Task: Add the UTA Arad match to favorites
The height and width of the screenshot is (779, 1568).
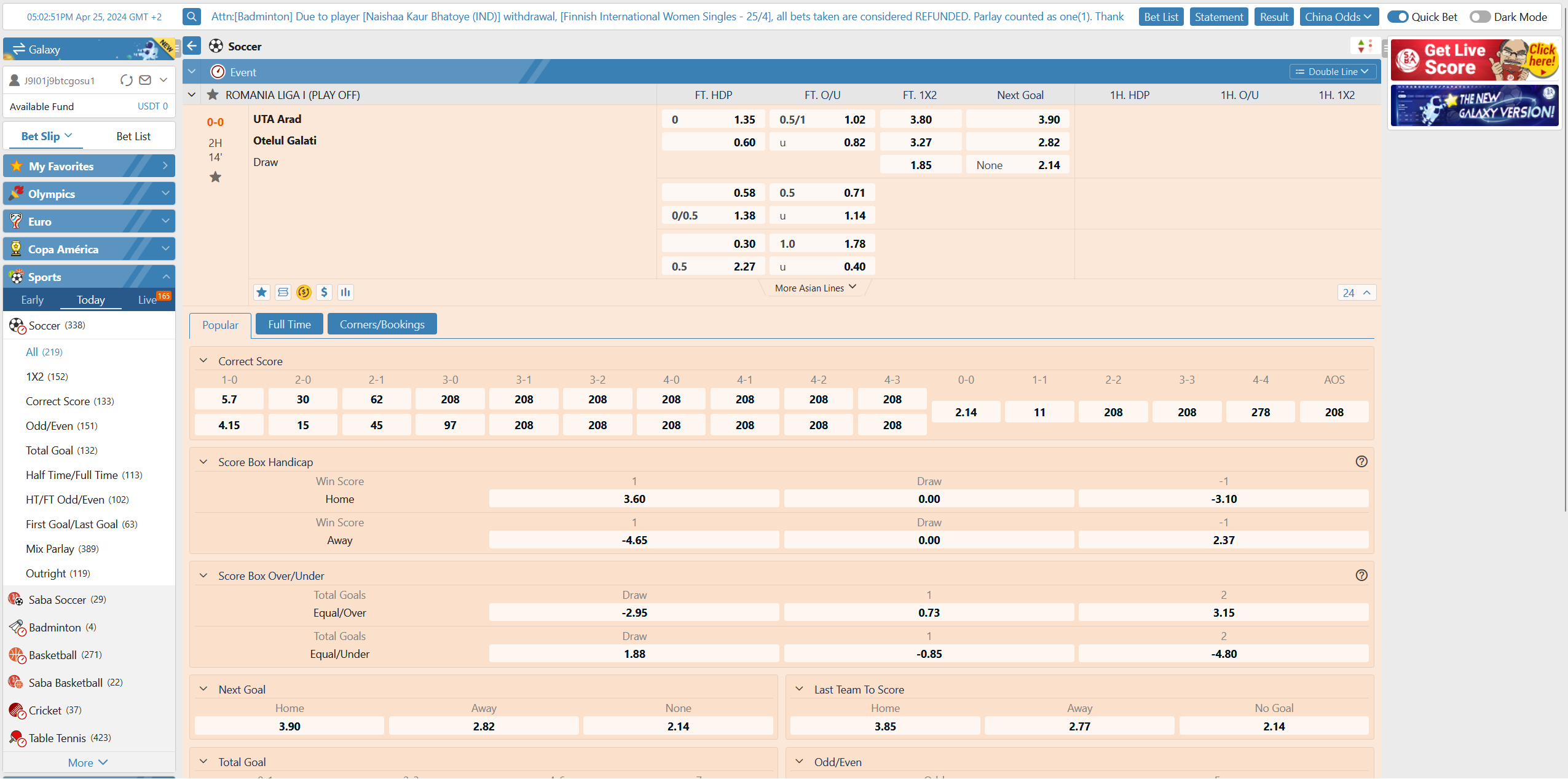Action: 215,177
